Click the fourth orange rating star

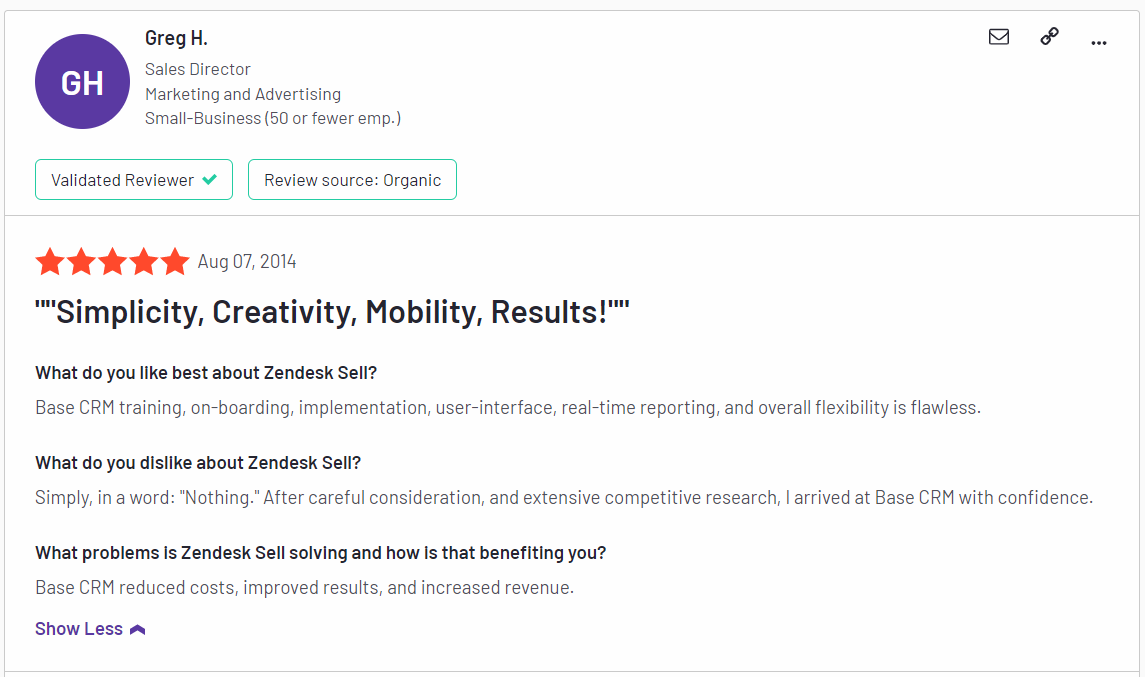(144, 261)
